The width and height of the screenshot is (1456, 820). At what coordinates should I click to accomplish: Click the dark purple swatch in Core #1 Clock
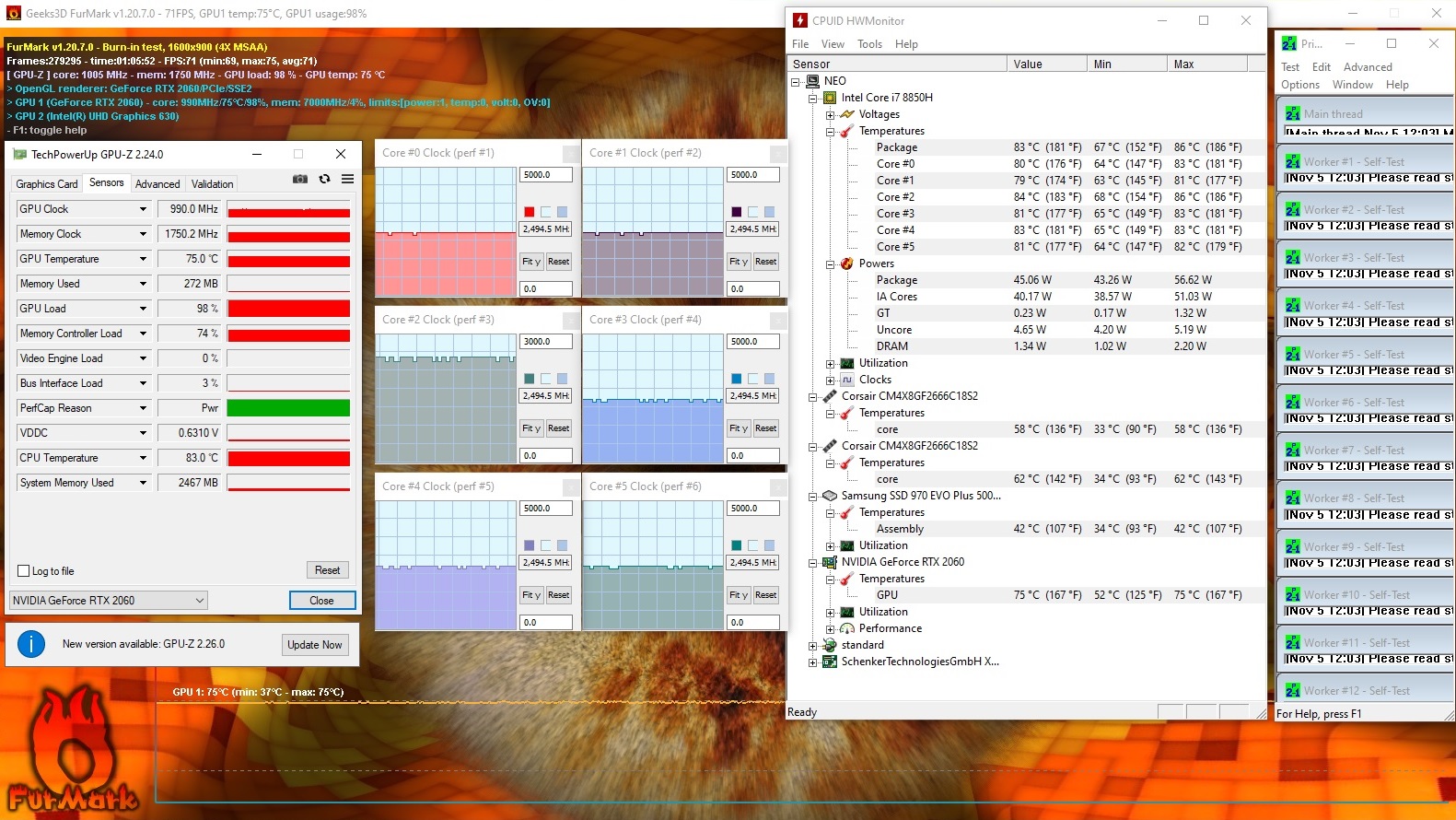(x=737, y=212)
